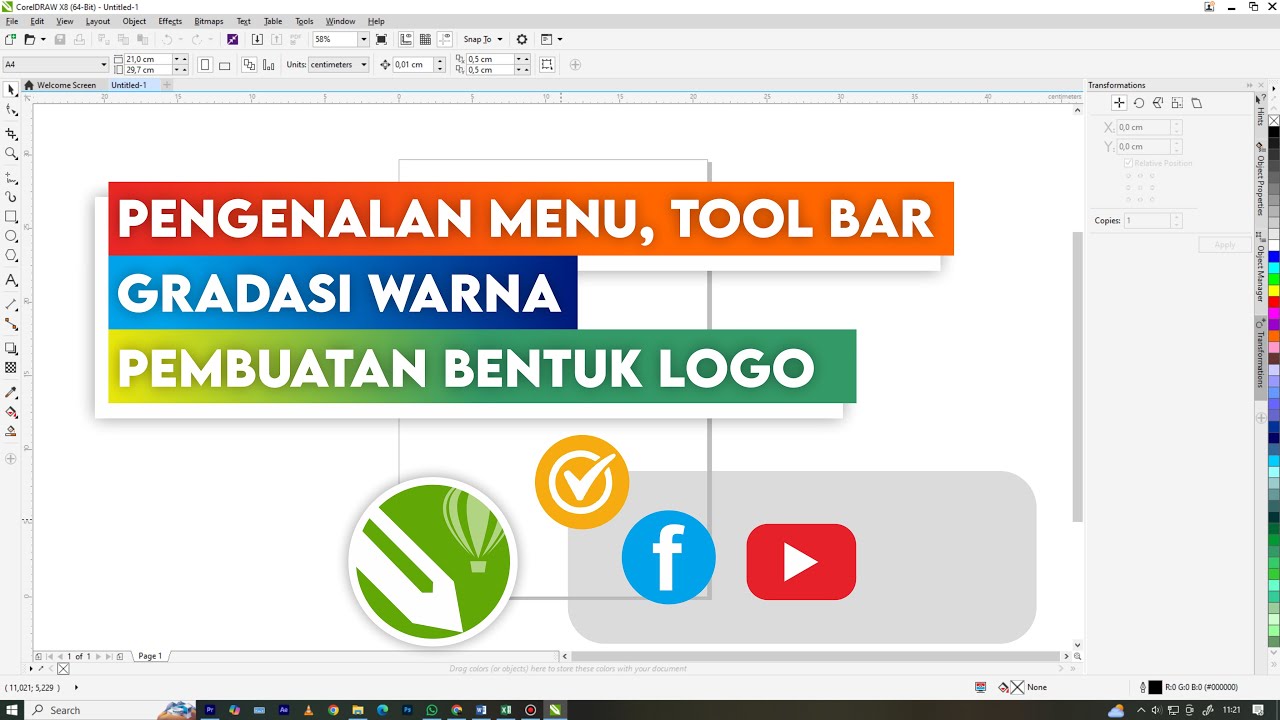Select the Size icon in Transformations docker

(1177, 103)
